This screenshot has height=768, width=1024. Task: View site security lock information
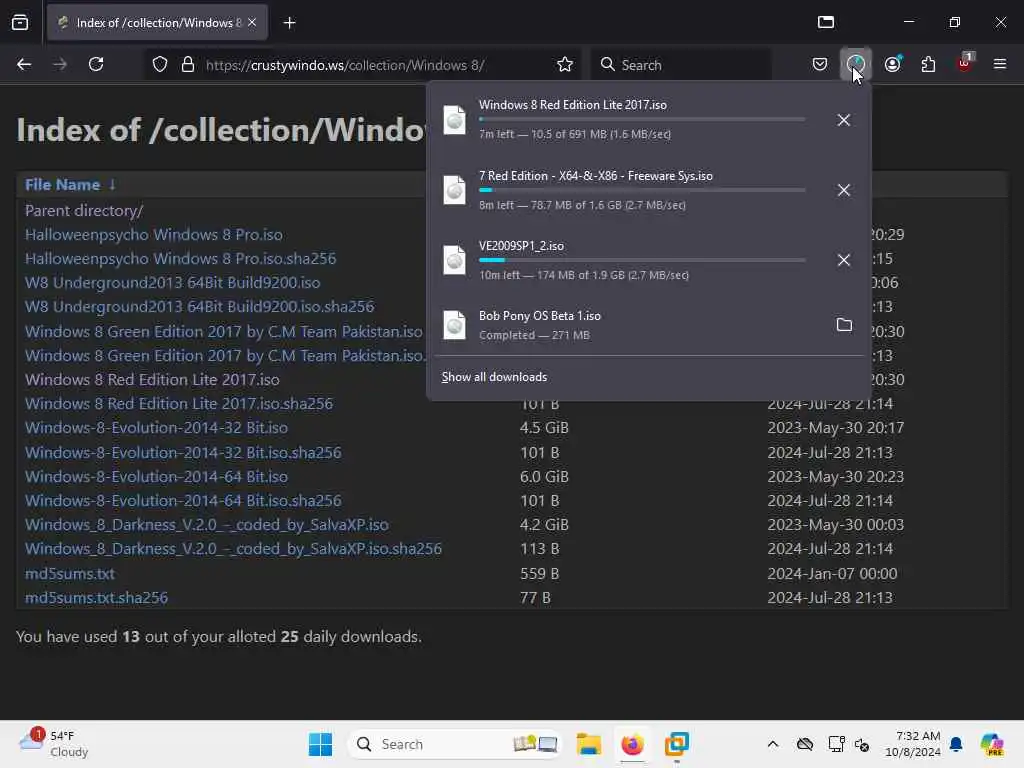pos(188,65)
